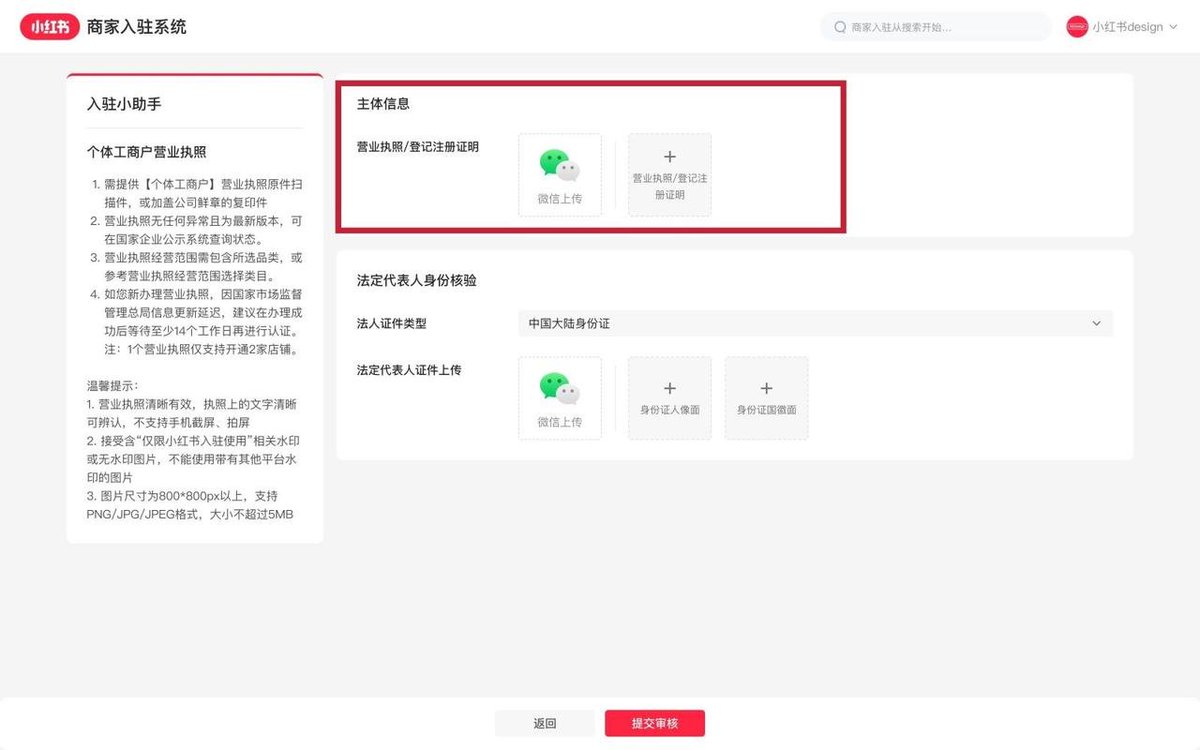
Task: Click the WeChat upload icon under 主体信息
Action: (559, 165)
